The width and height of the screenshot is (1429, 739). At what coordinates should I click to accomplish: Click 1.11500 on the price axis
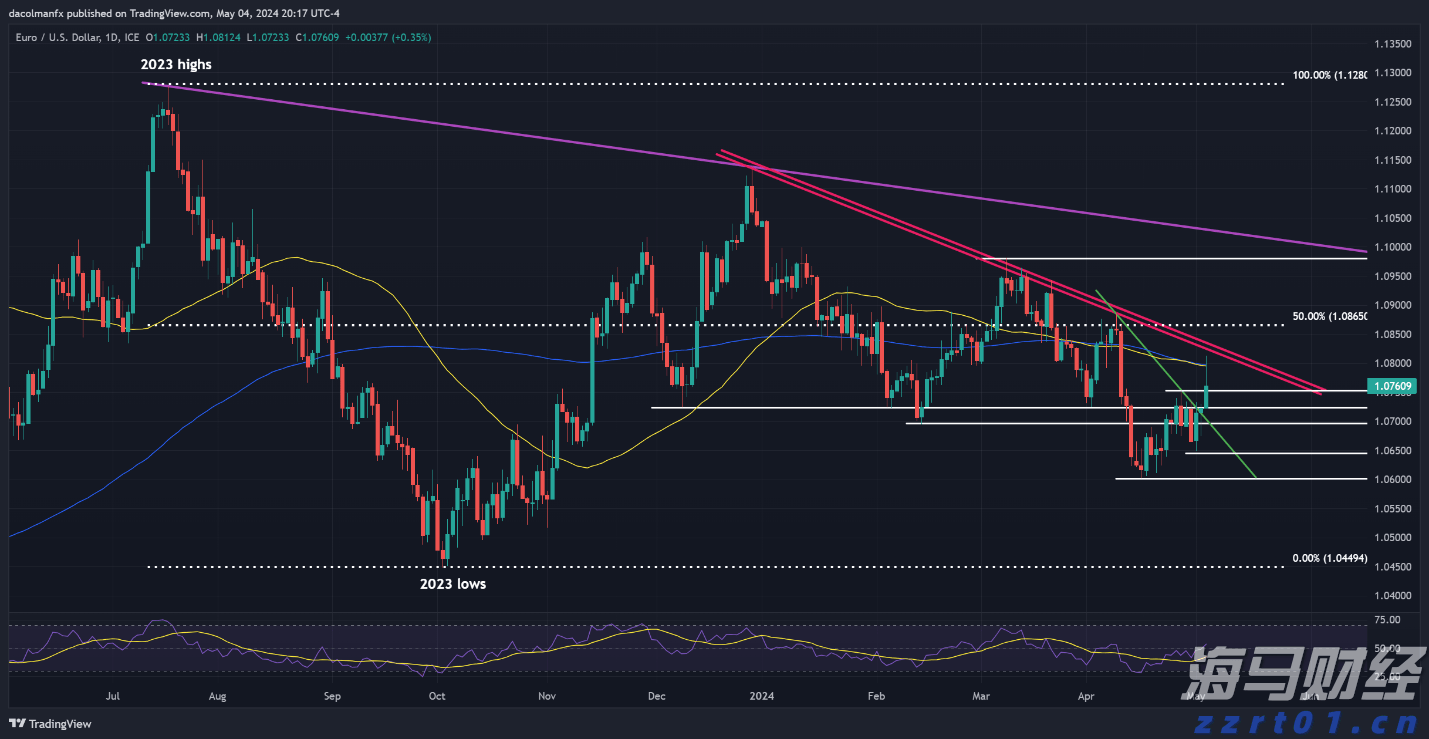click(x=1392, y=161)
